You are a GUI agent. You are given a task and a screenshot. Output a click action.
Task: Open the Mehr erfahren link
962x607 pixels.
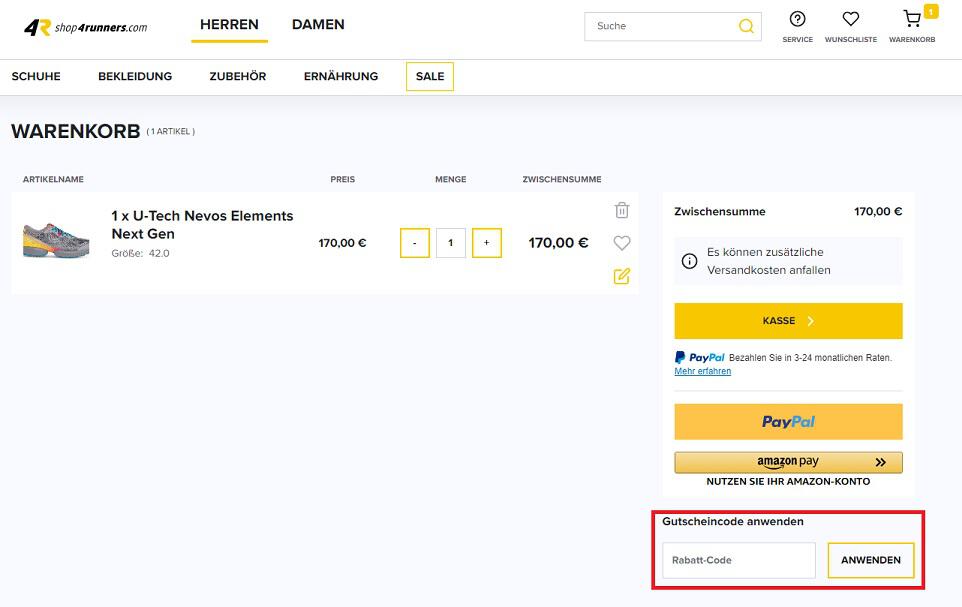702,371
